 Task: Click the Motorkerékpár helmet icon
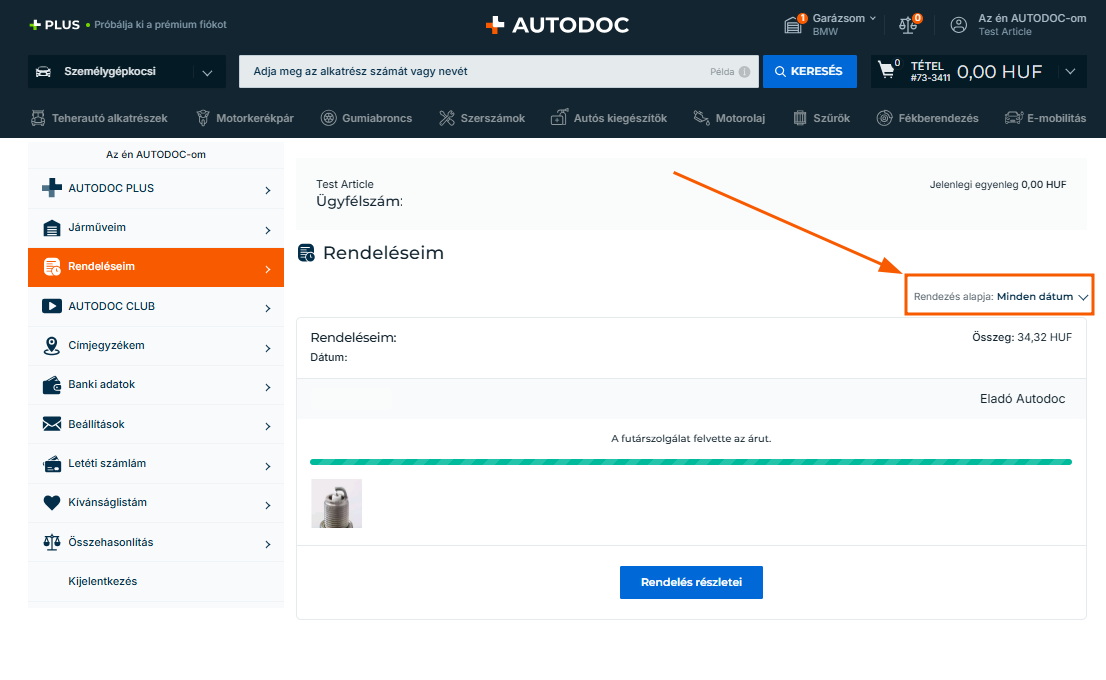coord(202,118)
